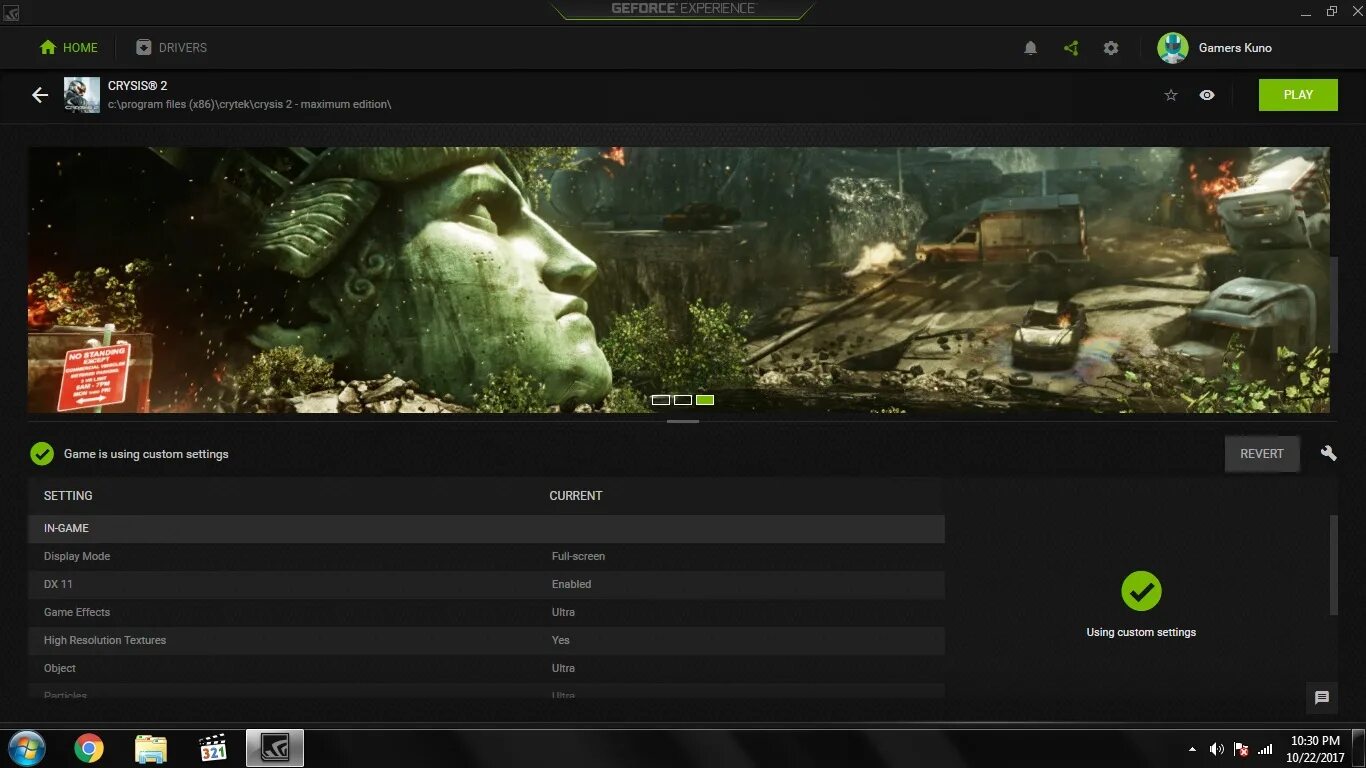1366x768 pixels.
Task: Open the volume speaker tray icon
Action: tap(1217, 749)
